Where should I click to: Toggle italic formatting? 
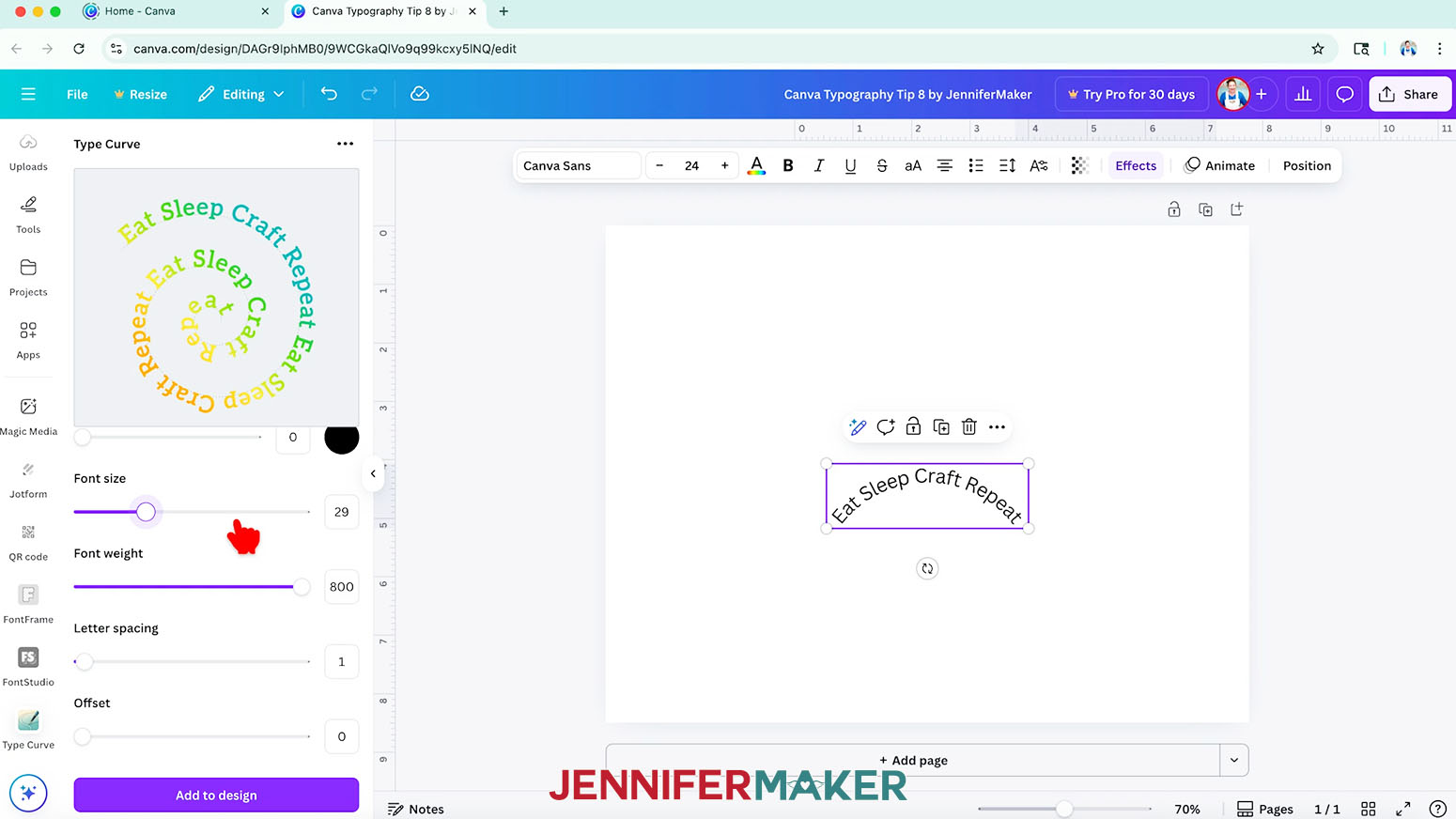click(819, 165)
